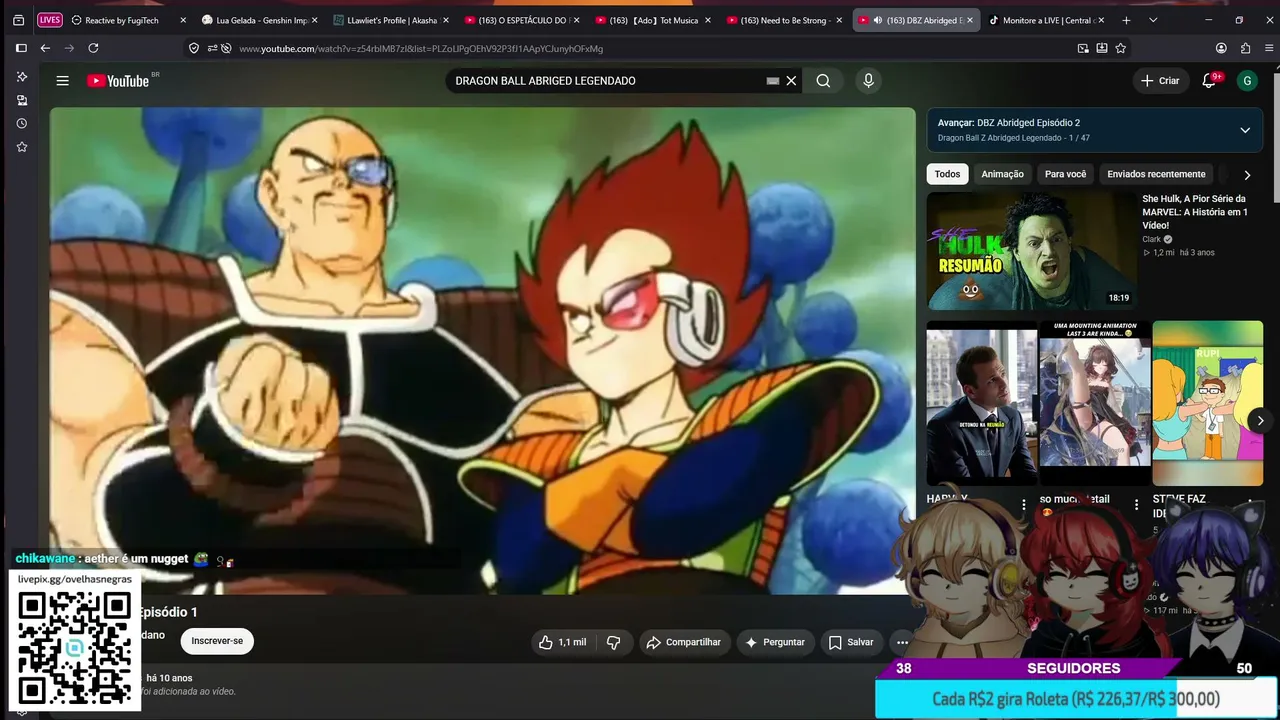
Task: Click the Perguntar ask button
Action: coord(775,642)
